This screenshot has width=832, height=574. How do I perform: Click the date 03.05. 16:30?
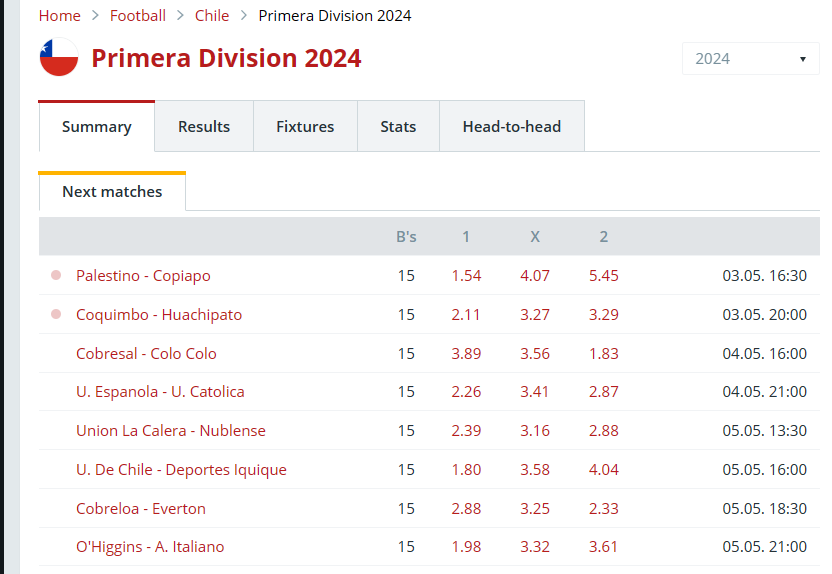(x=765, y=275)
